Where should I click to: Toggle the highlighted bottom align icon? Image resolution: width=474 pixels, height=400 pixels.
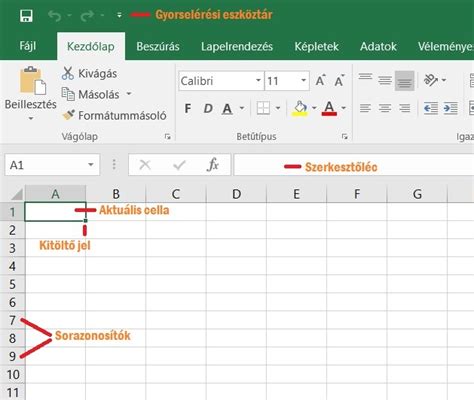(405, 81)
